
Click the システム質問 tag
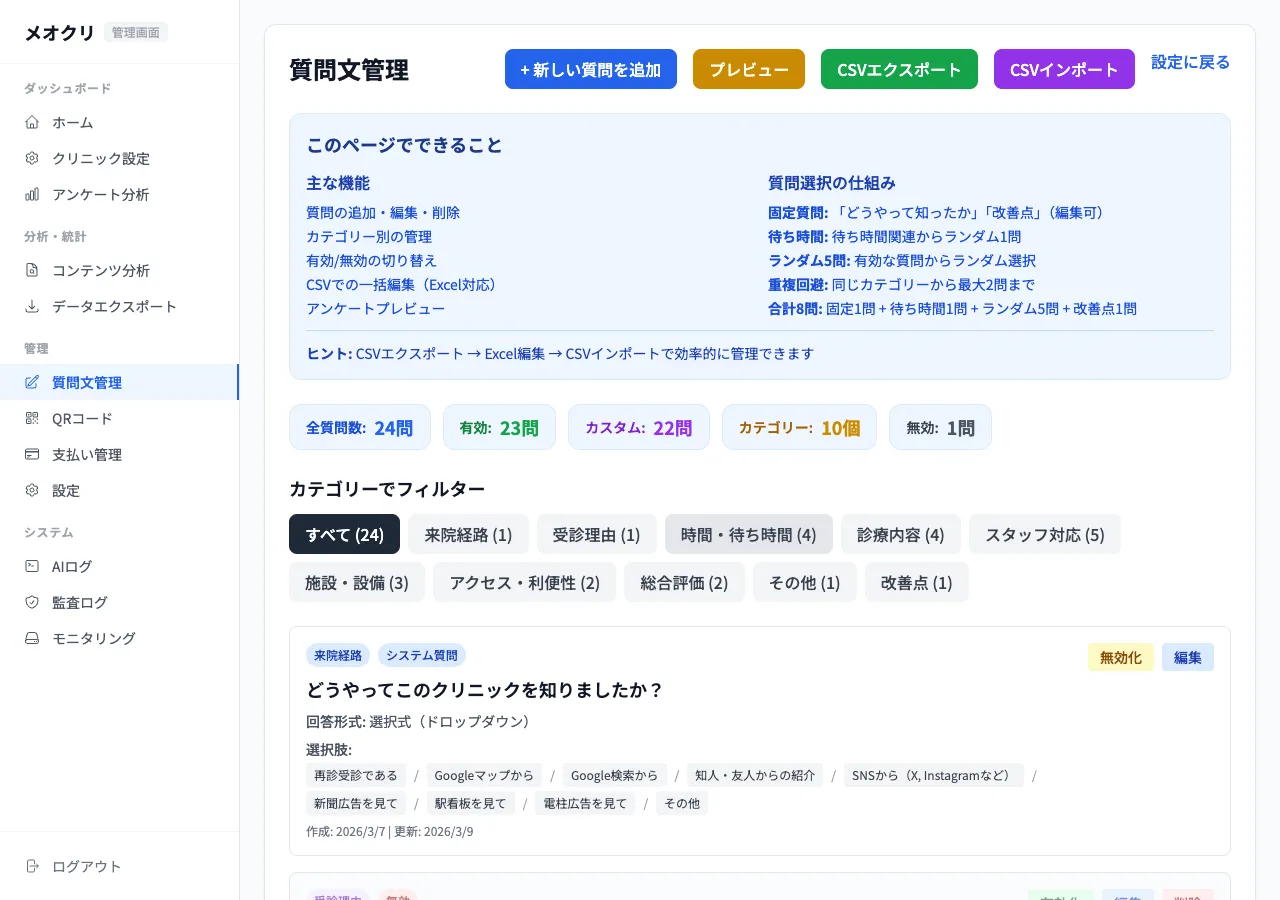pos(422,655)
